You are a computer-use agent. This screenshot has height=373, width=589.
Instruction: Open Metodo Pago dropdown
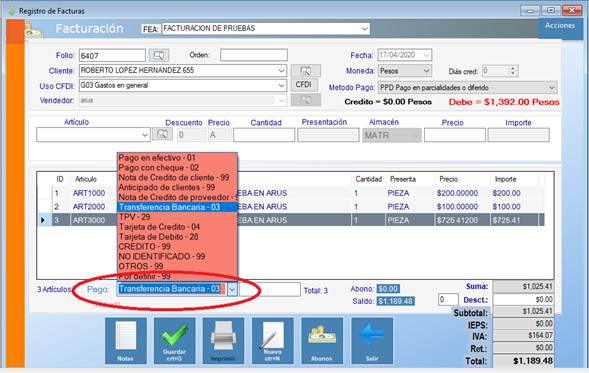(x=551, y=88)
